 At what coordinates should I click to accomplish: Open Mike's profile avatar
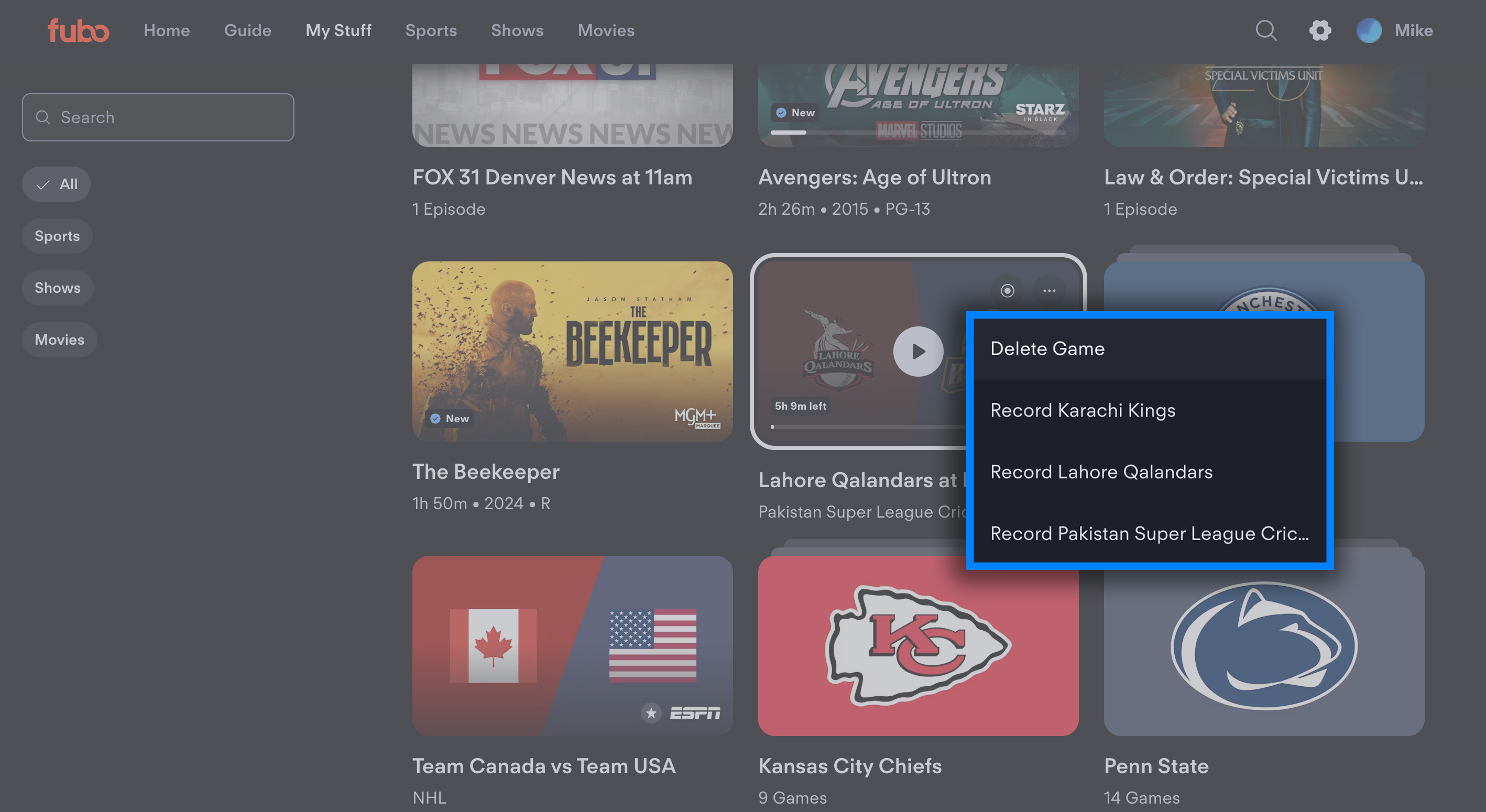point(1369,30)
